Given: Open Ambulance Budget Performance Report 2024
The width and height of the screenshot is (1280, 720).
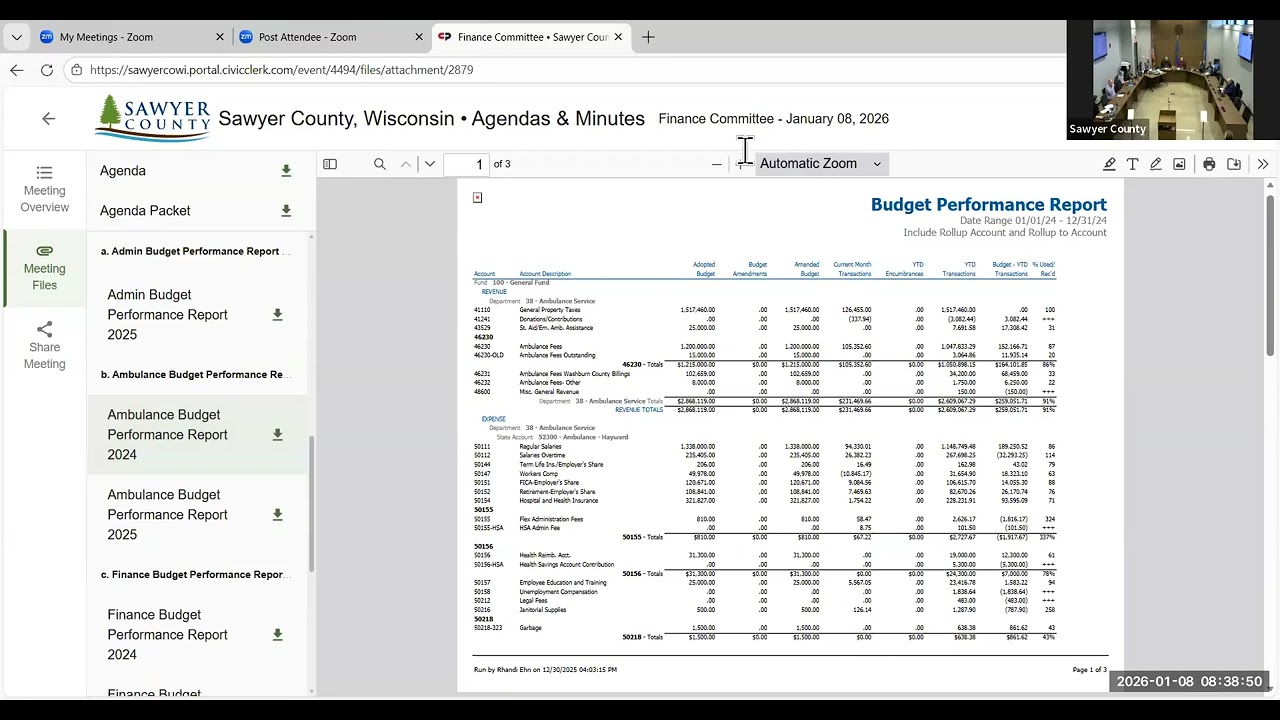Looking at the screenshot, I should (x=168, y=435).
